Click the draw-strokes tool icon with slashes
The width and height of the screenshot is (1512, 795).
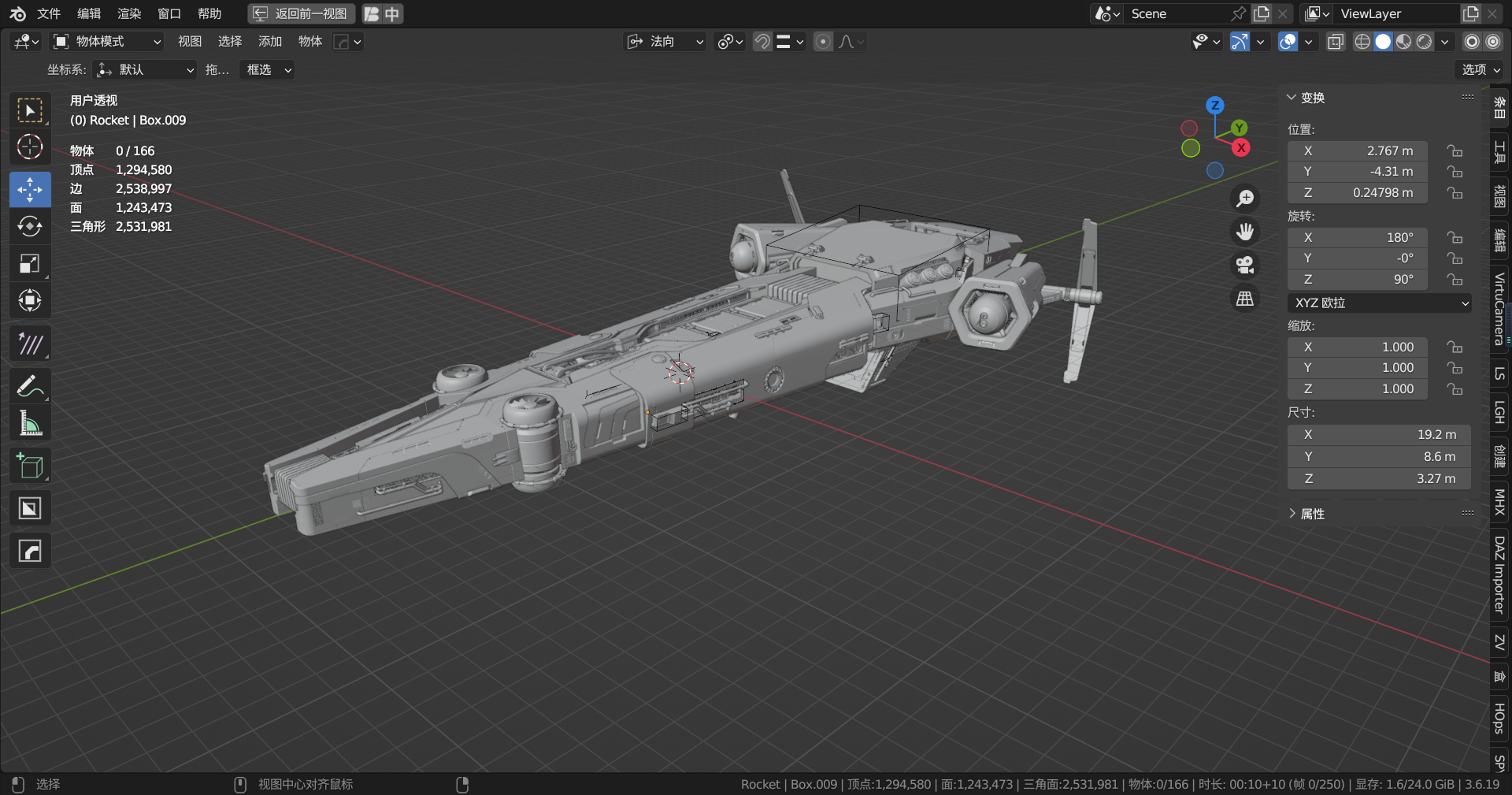tap(30, 344)
